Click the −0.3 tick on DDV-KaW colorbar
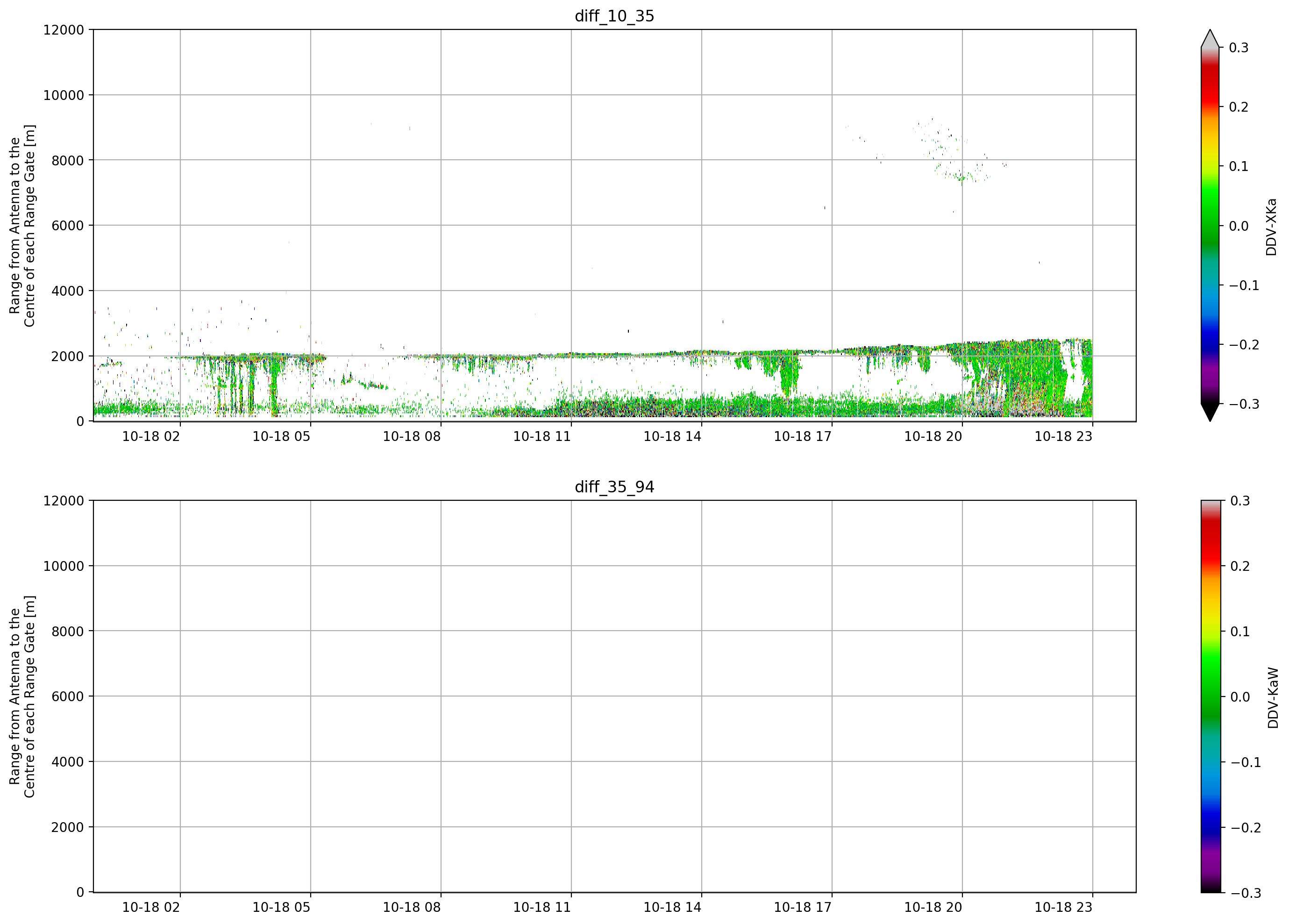The height and width of the screenshot is (924, 1289). (x=1245, y=893)
